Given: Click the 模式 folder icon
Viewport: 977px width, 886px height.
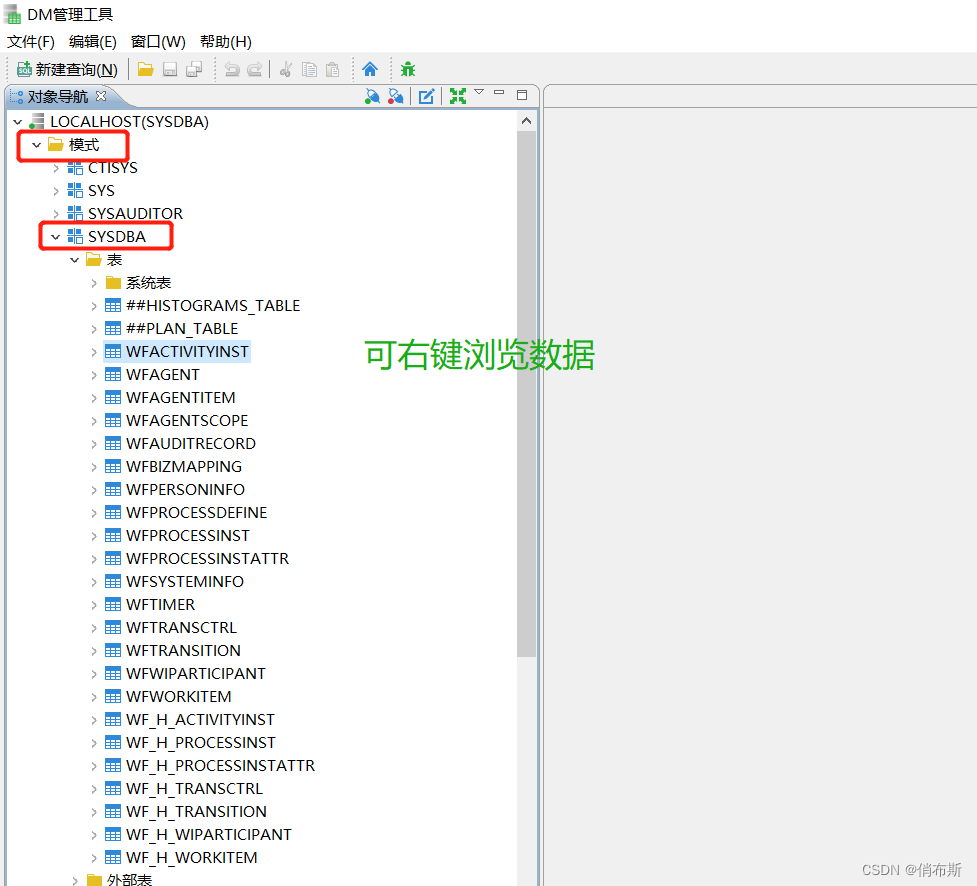Looking at the screenshot, I should coord(56,145).
